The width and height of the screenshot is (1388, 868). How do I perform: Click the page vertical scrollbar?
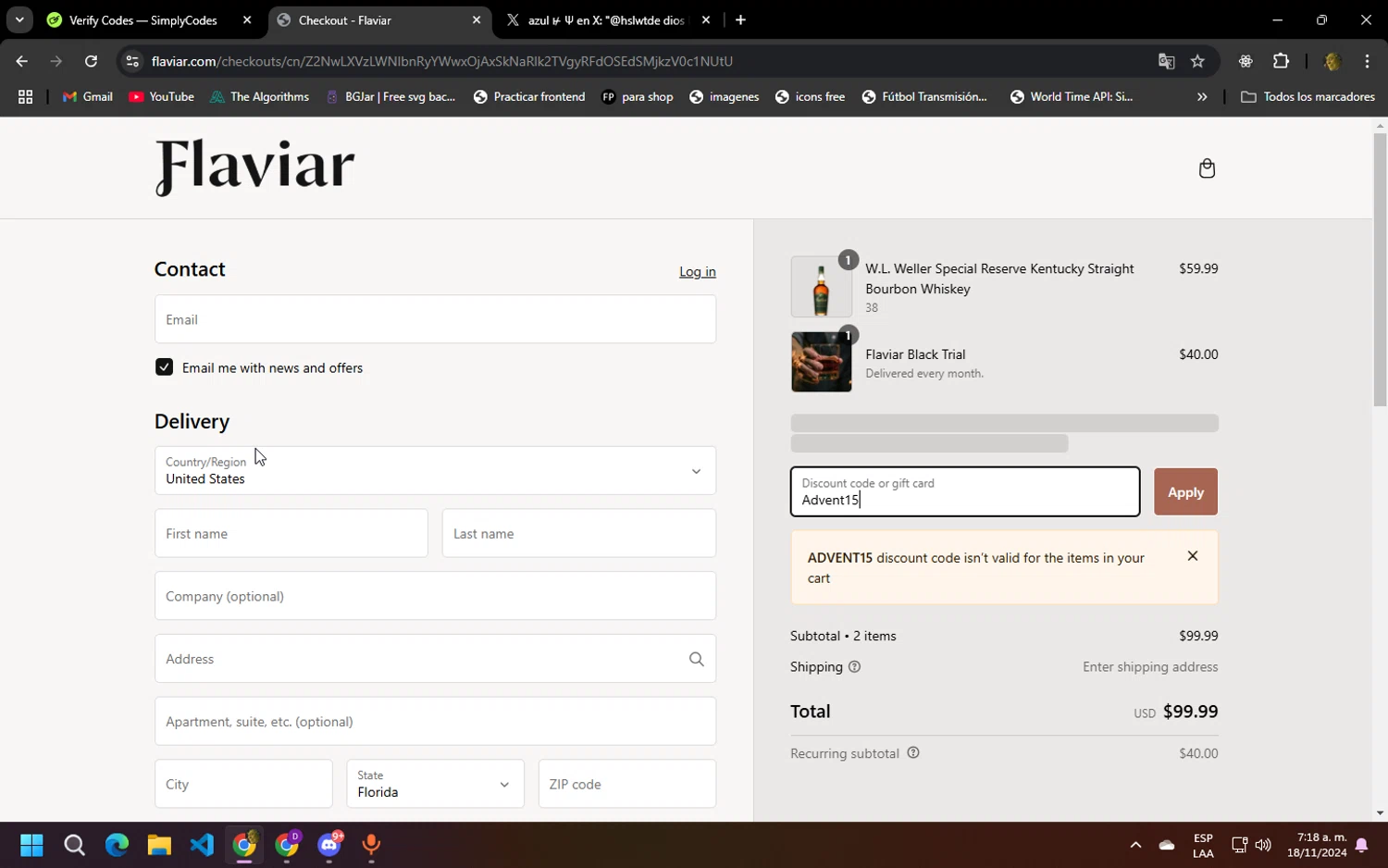click(1380, 268)
